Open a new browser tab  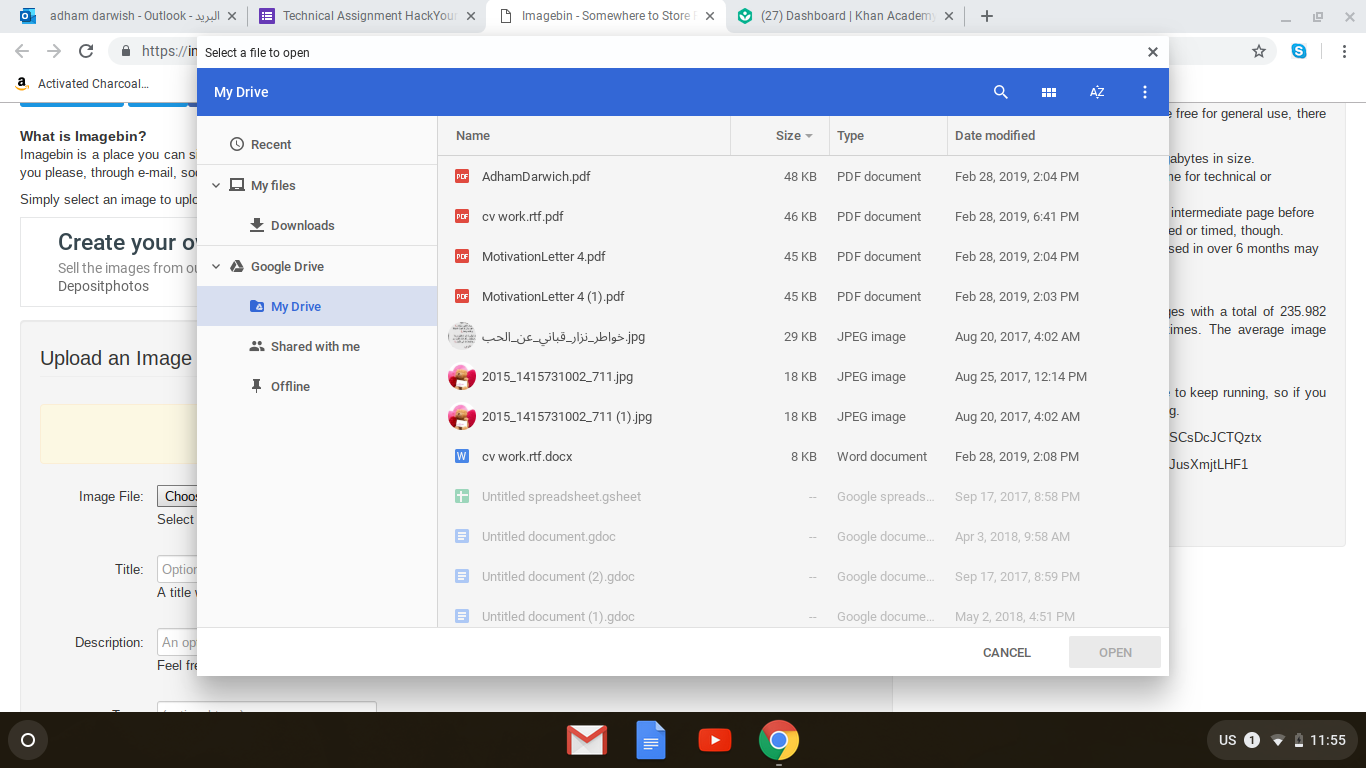coord(987,16)
